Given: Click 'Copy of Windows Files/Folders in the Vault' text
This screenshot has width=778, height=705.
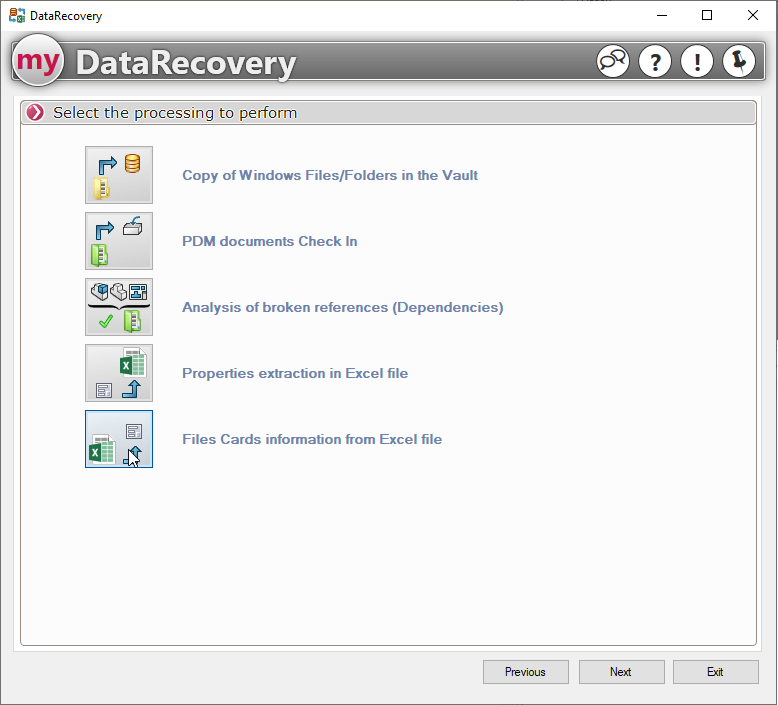Looking at the screenshot, I should [x=330, y=175].
